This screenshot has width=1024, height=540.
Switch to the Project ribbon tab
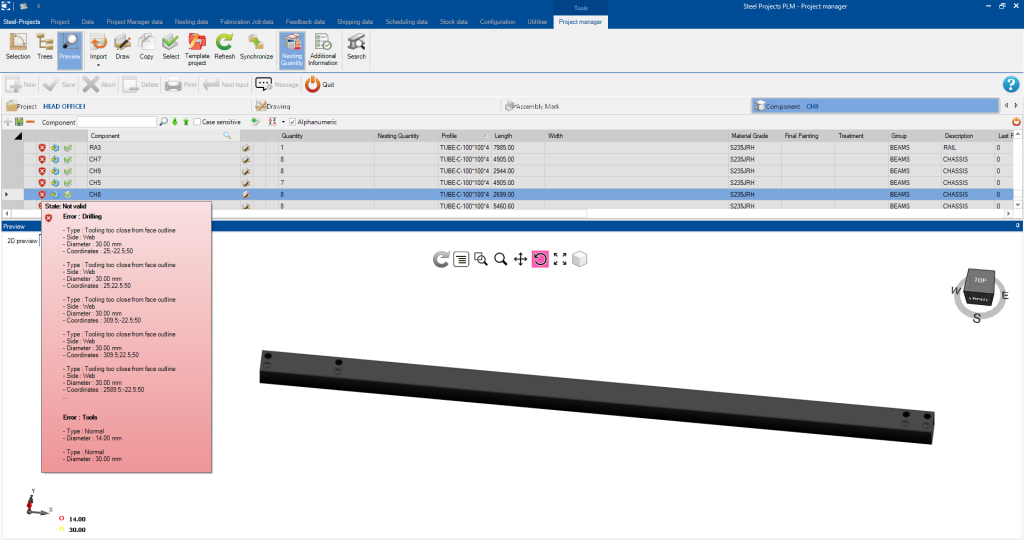pyautogui.click(x=60, y=22)
